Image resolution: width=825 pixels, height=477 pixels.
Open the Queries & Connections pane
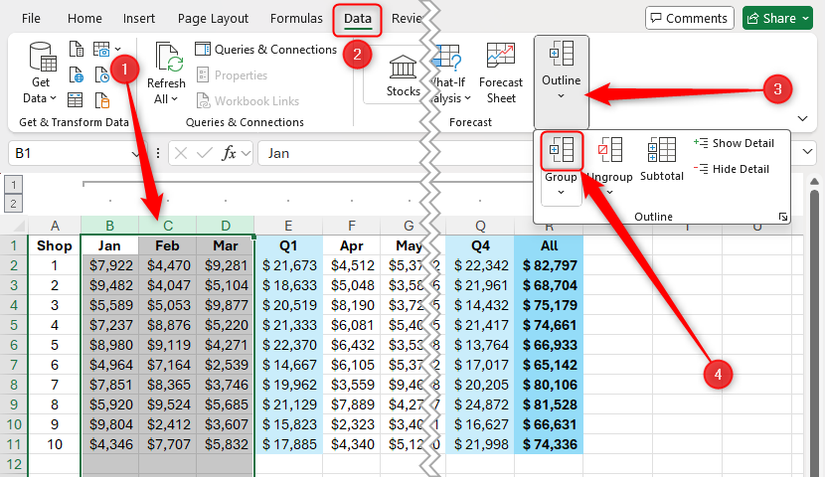[x=266, y=50]
